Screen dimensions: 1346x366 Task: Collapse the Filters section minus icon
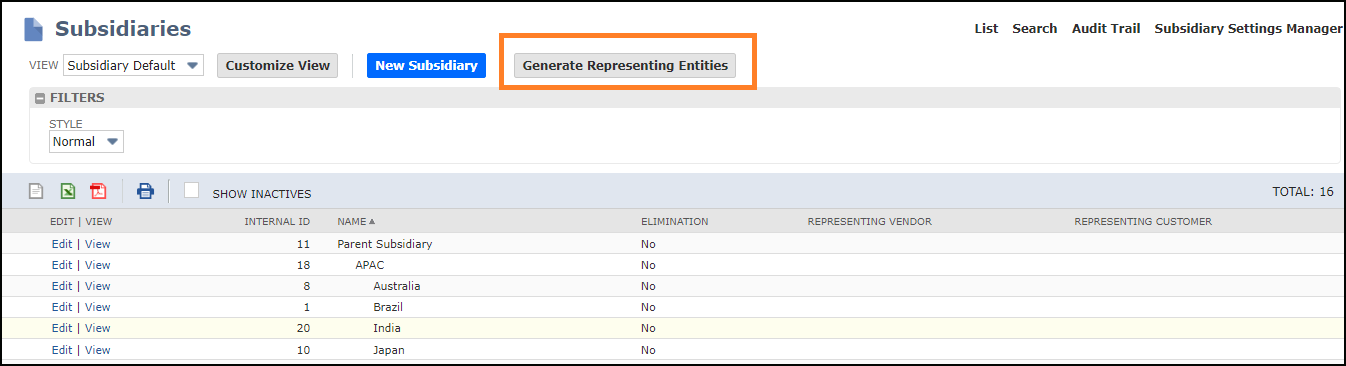point(40,98)
